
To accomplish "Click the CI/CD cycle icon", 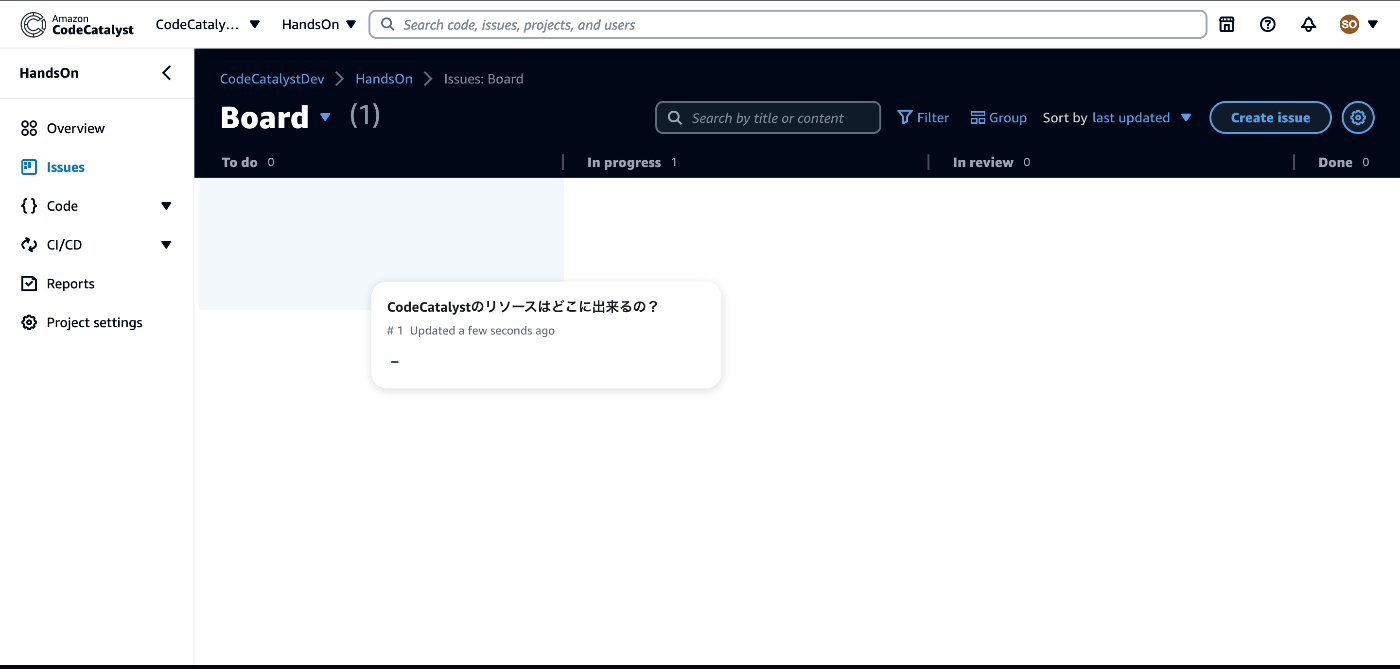I will click(29, 245).
